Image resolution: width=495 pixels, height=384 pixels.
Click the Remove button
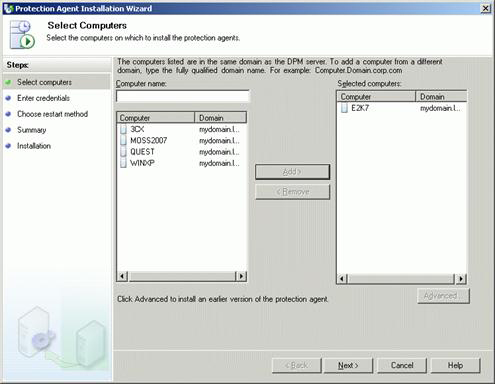click(292, 192)
